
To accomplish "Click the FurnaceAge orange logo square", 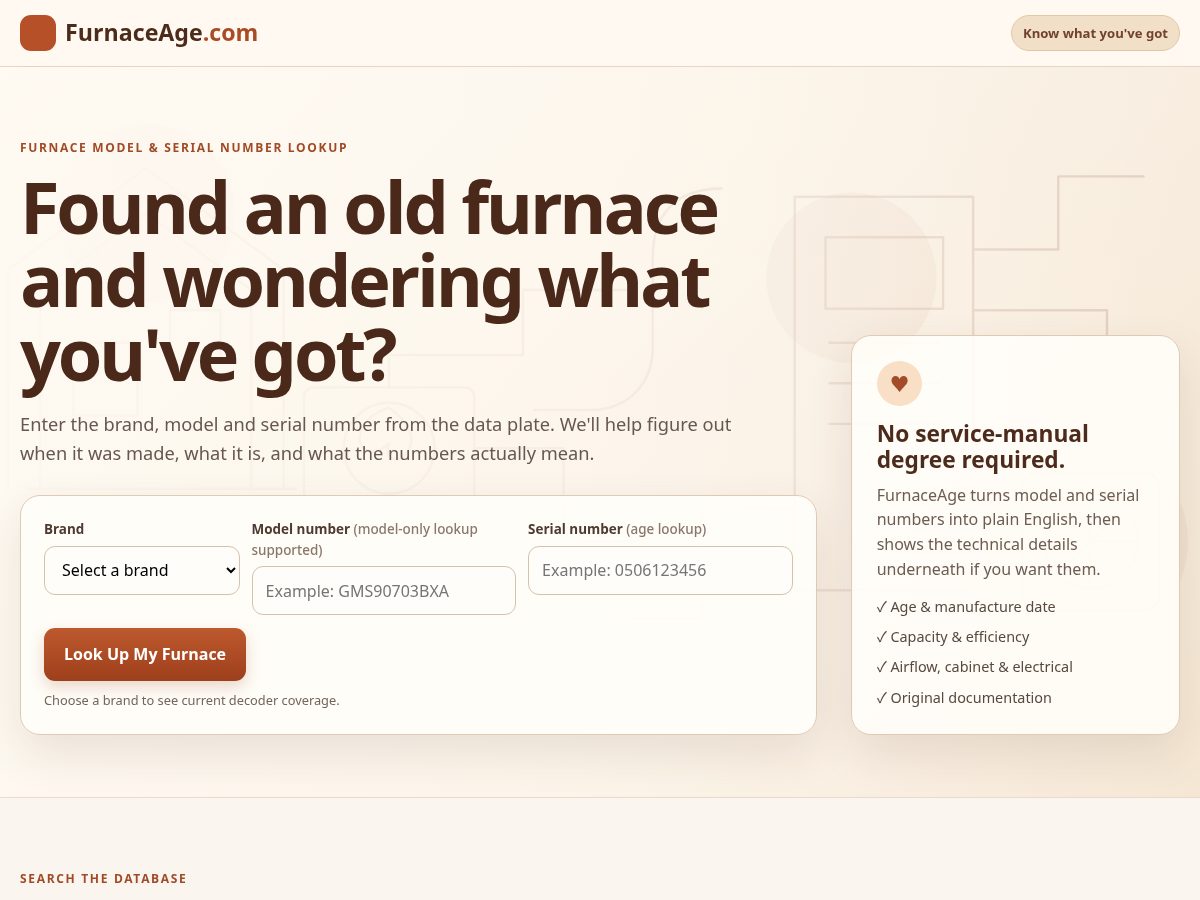I will tap(38, 33).
